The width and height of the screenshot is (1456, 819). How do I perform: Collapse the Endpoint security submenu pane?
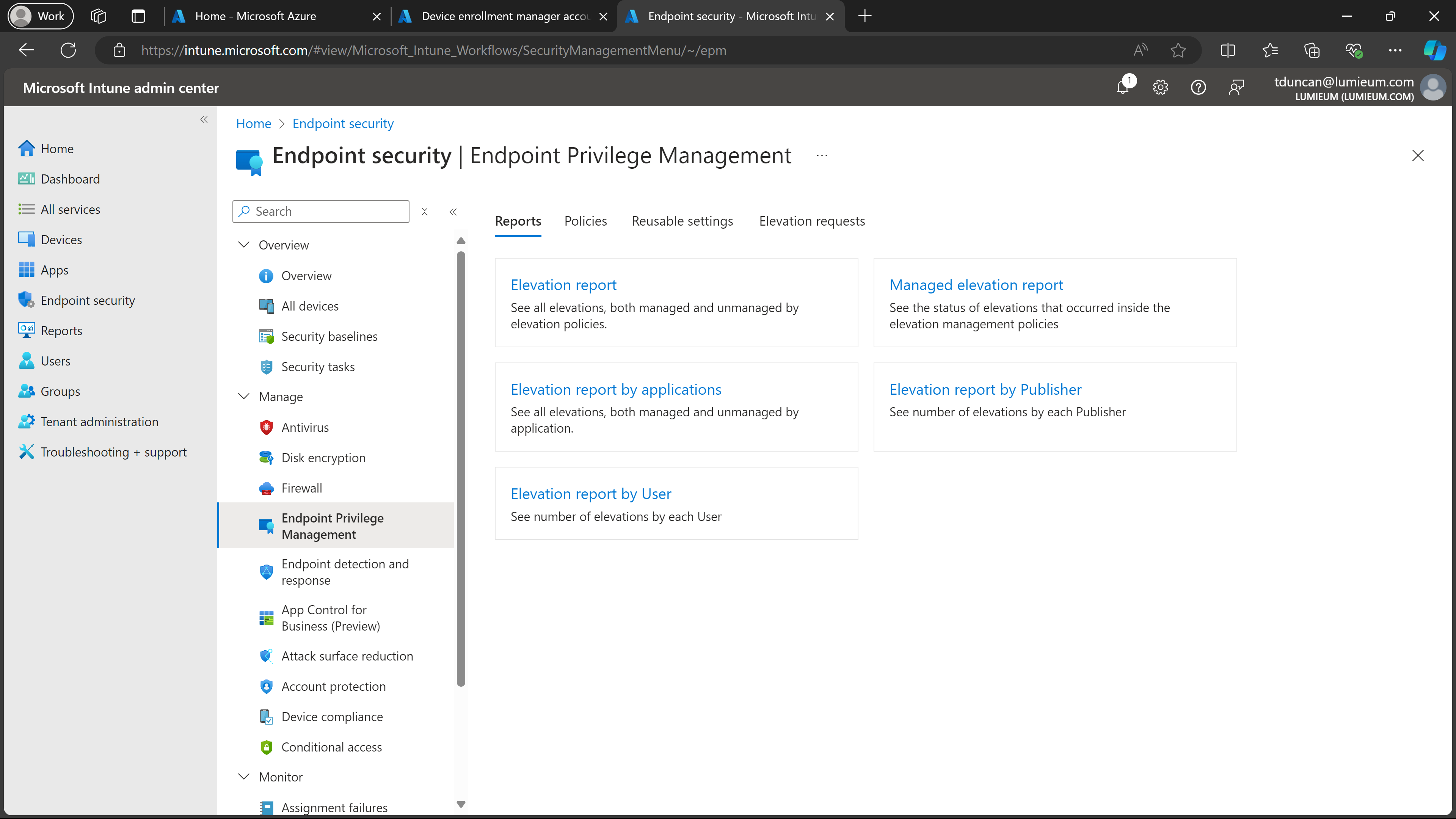point(453,212)
